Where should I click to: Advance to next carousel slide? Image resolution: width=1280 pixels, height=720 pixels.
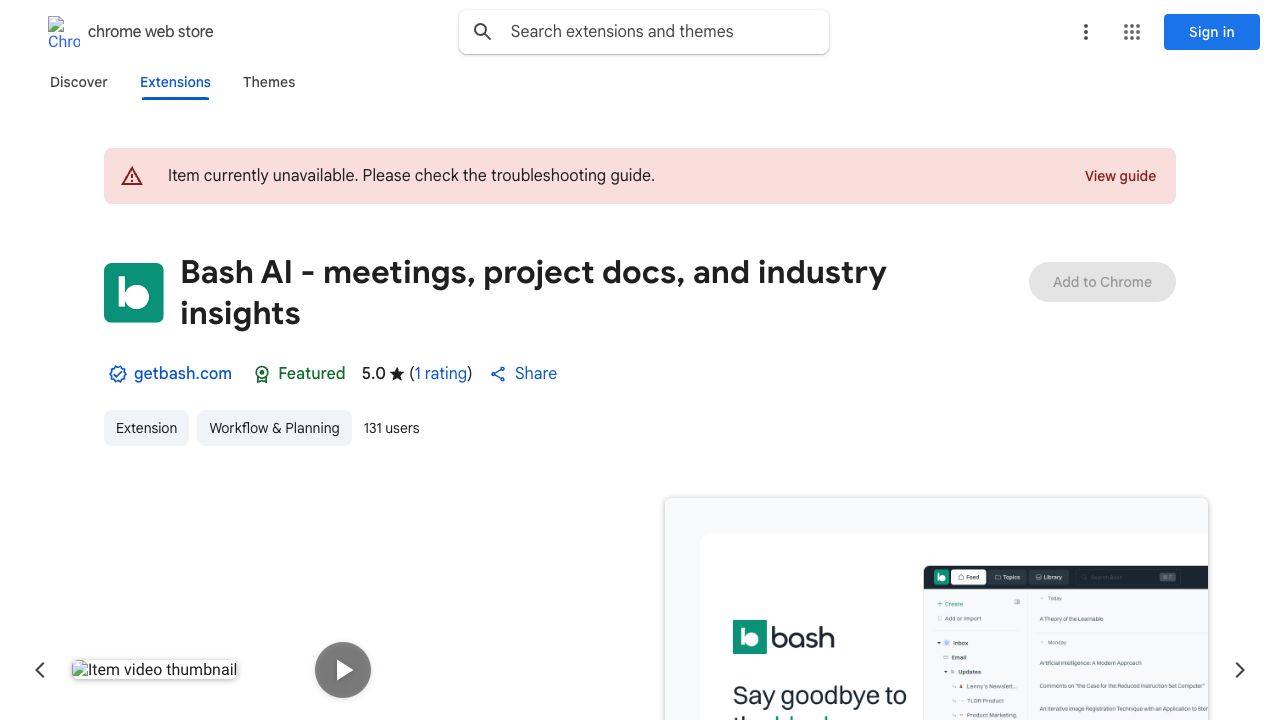(1239, 670)
